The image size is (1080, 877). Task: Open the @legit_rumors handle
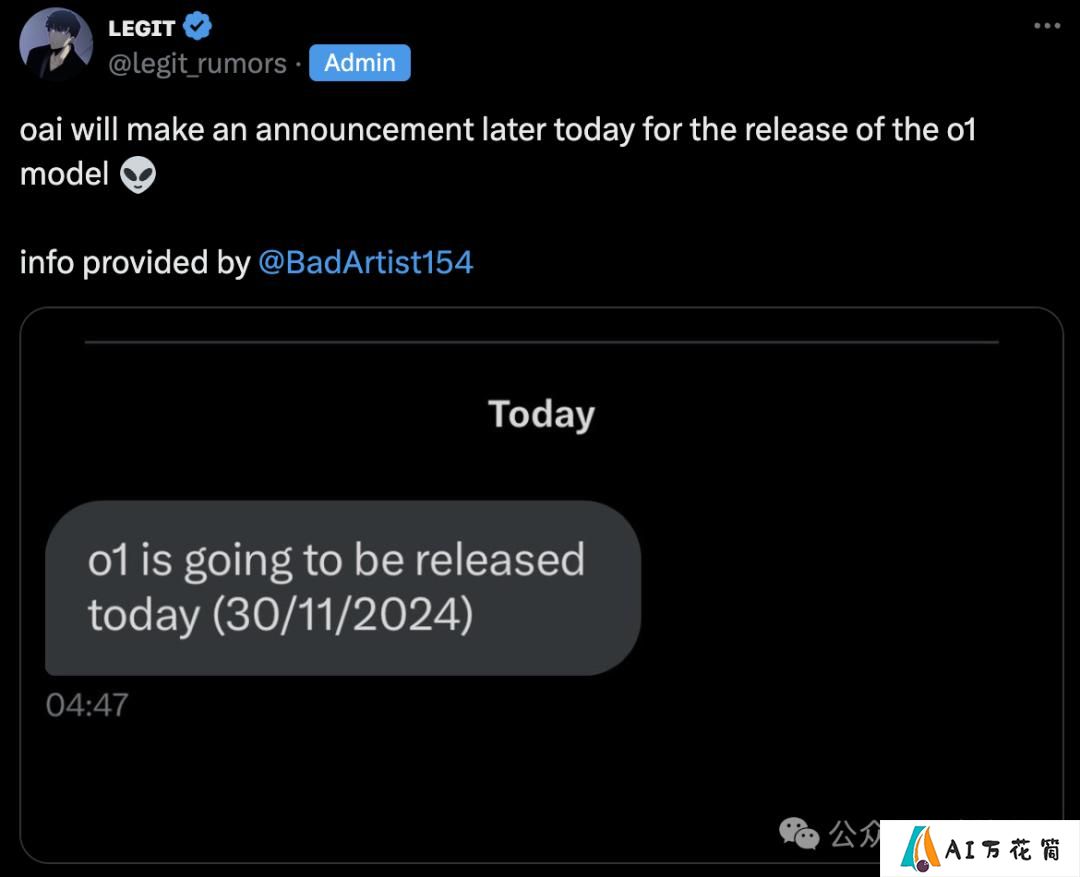pyautogui.click(x=197, y=63)
